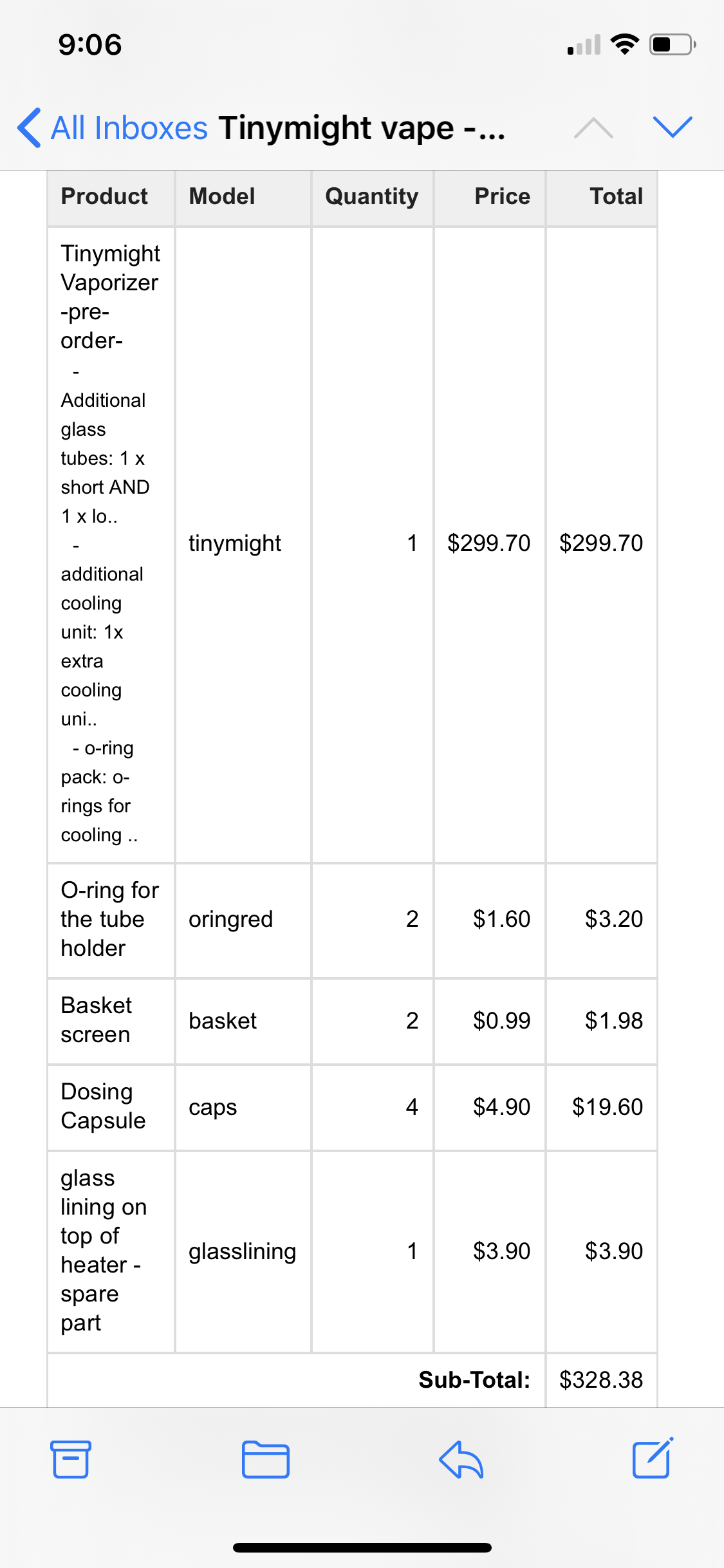Tap the $299.70 total cell

[600, 543]
